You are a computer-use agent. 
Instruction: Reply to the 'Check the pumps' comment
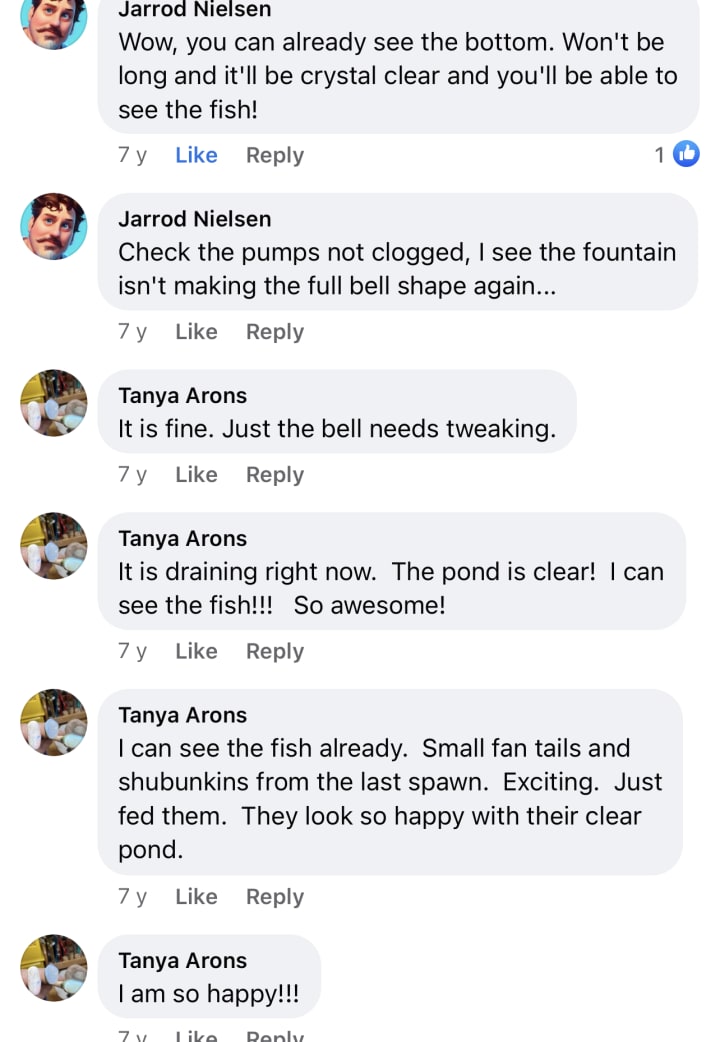[275, 332]
